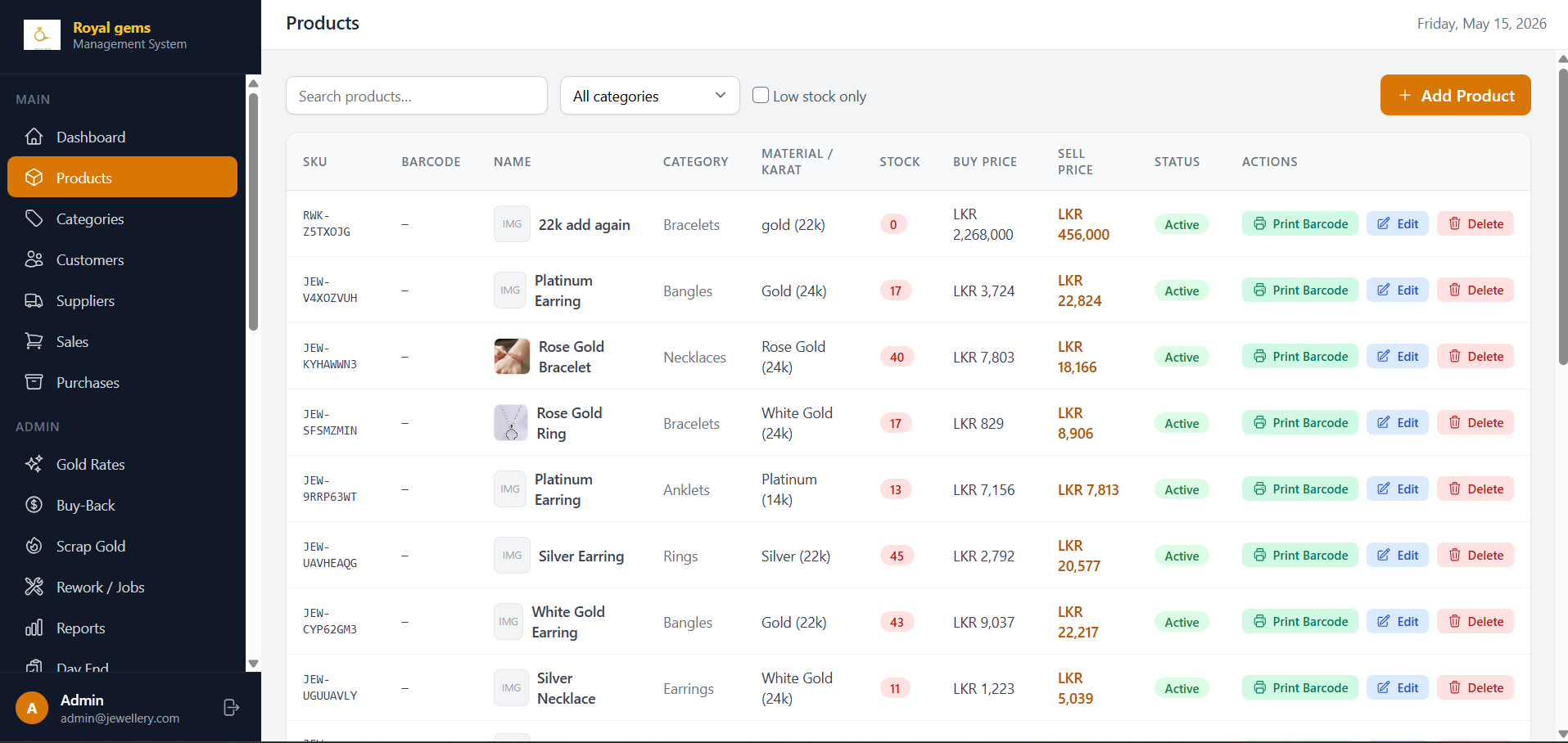Click the sell price LKR 7,813
Screen dimensions: 1568x743
click(1088, 489)
